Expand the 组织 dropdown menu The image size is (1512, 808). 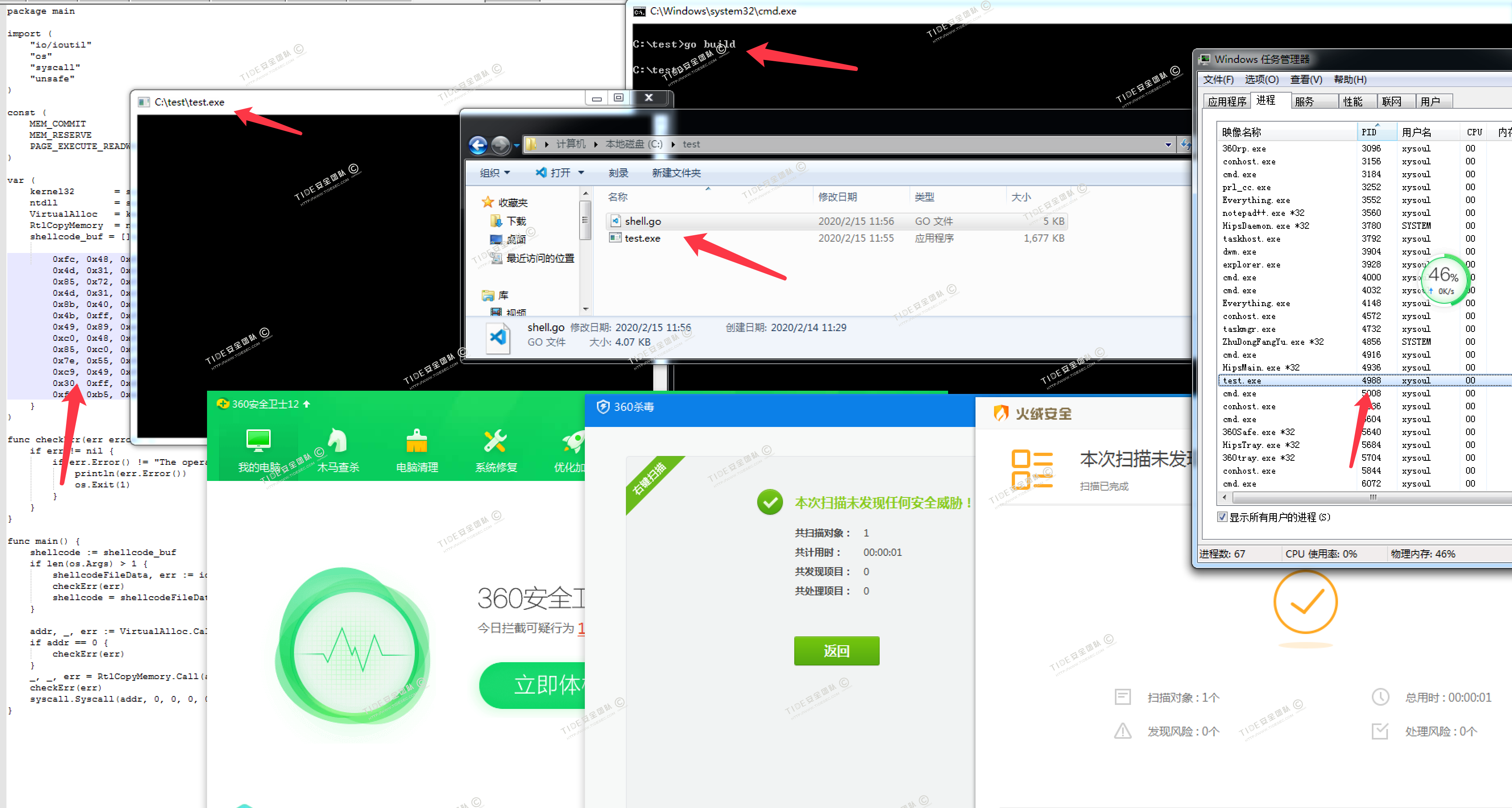tap(495, 172)
